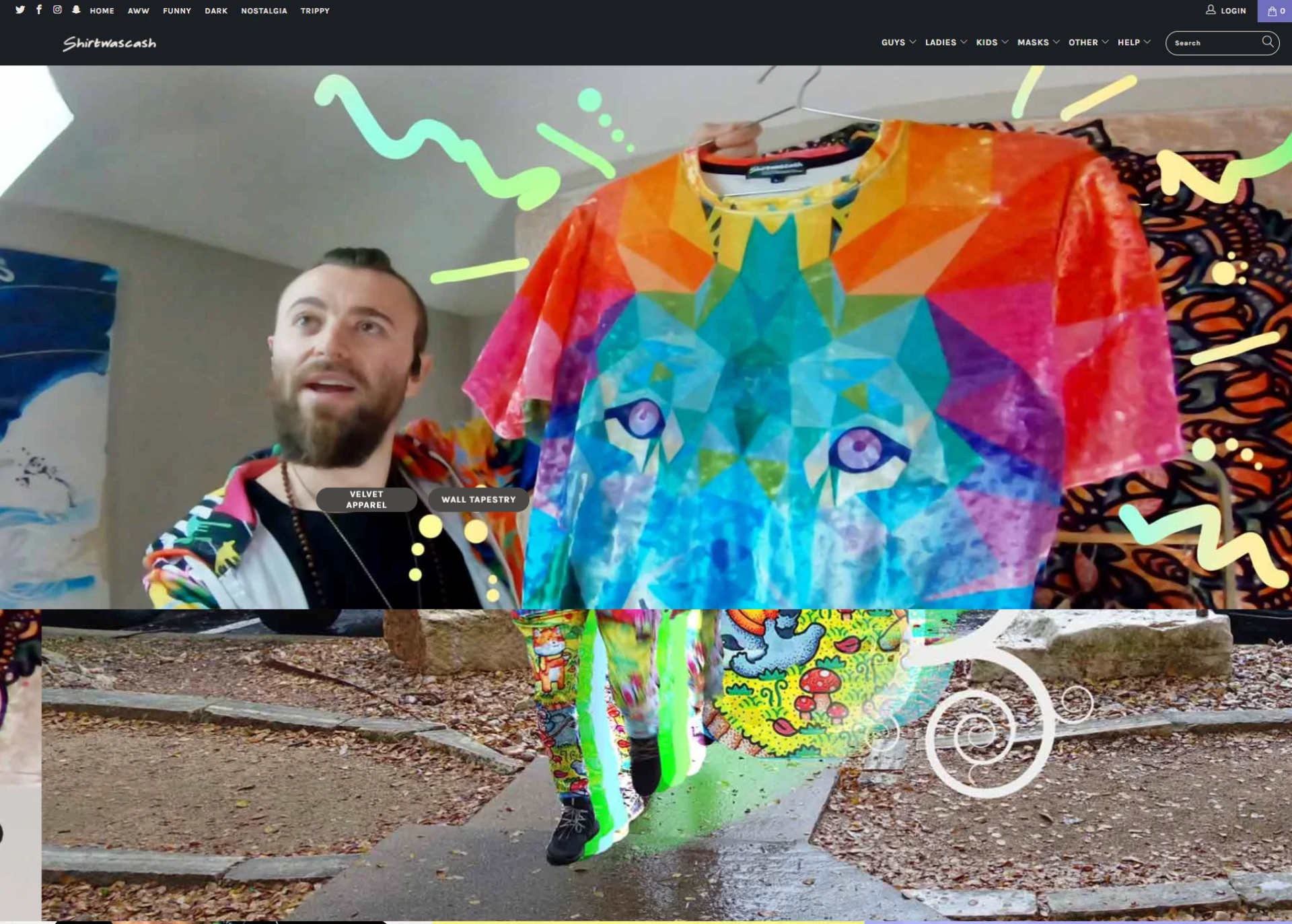Click the person icon next to LOGIN
The width and height of the screenshot is (1292, 924).
click(1211, 9)
